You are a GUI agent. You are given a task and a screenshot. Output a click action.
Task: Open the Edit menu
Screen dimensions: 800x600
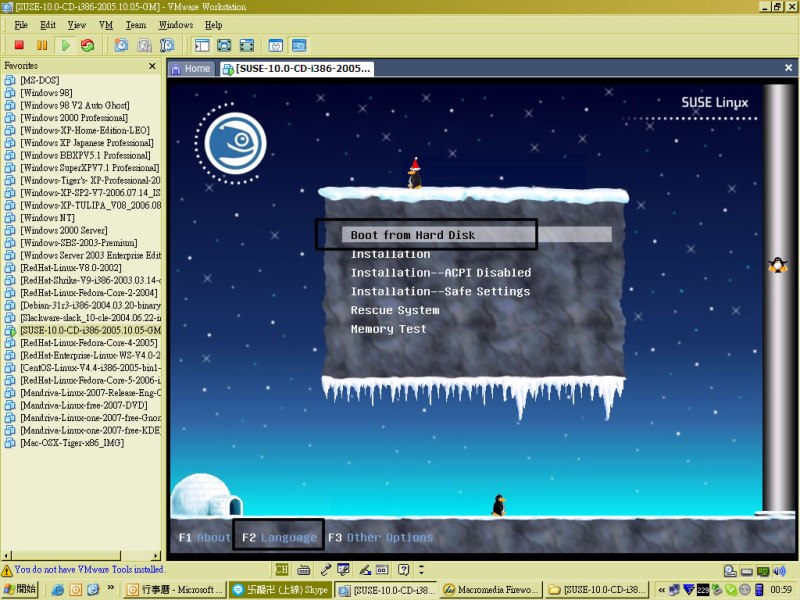(48, 25)
